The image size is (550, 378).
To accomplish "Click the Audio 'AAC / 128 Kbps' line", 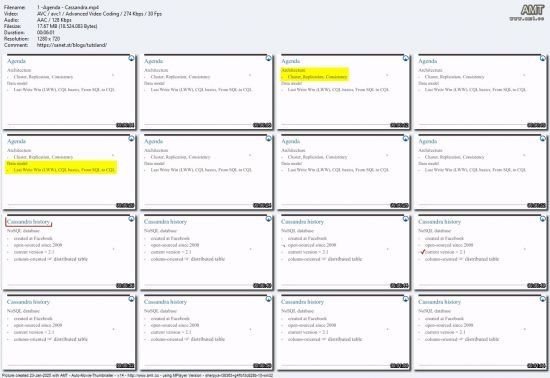I will [x=54, y=20].
